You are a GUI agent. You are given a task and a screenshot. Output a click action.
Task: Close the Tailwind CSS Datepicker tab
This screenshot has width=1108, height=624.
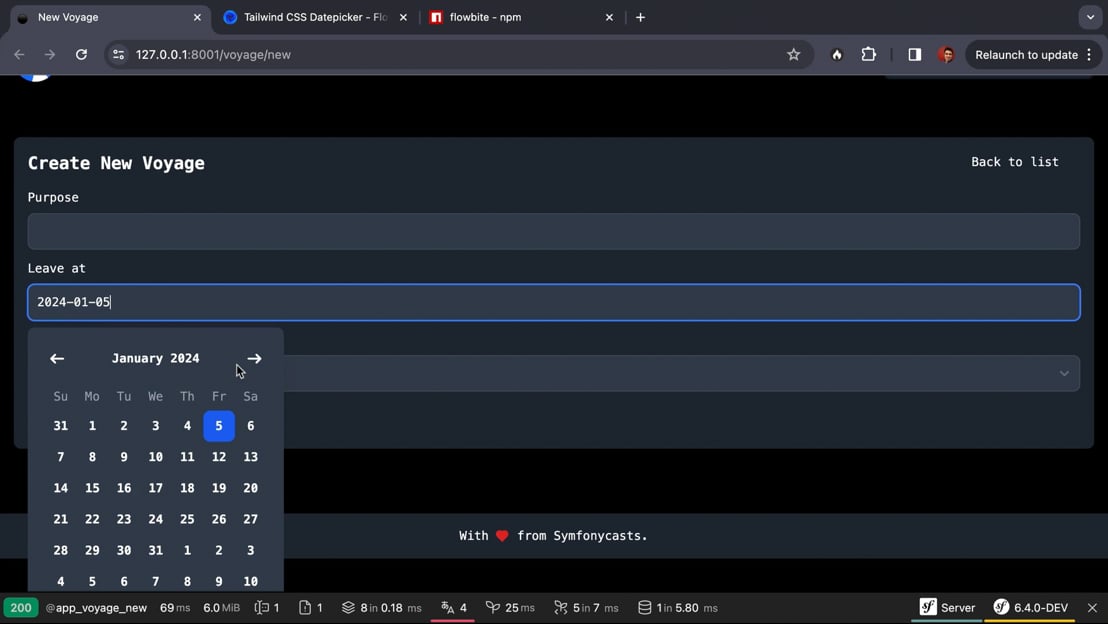pyautogui.click(x=403, y=17)
